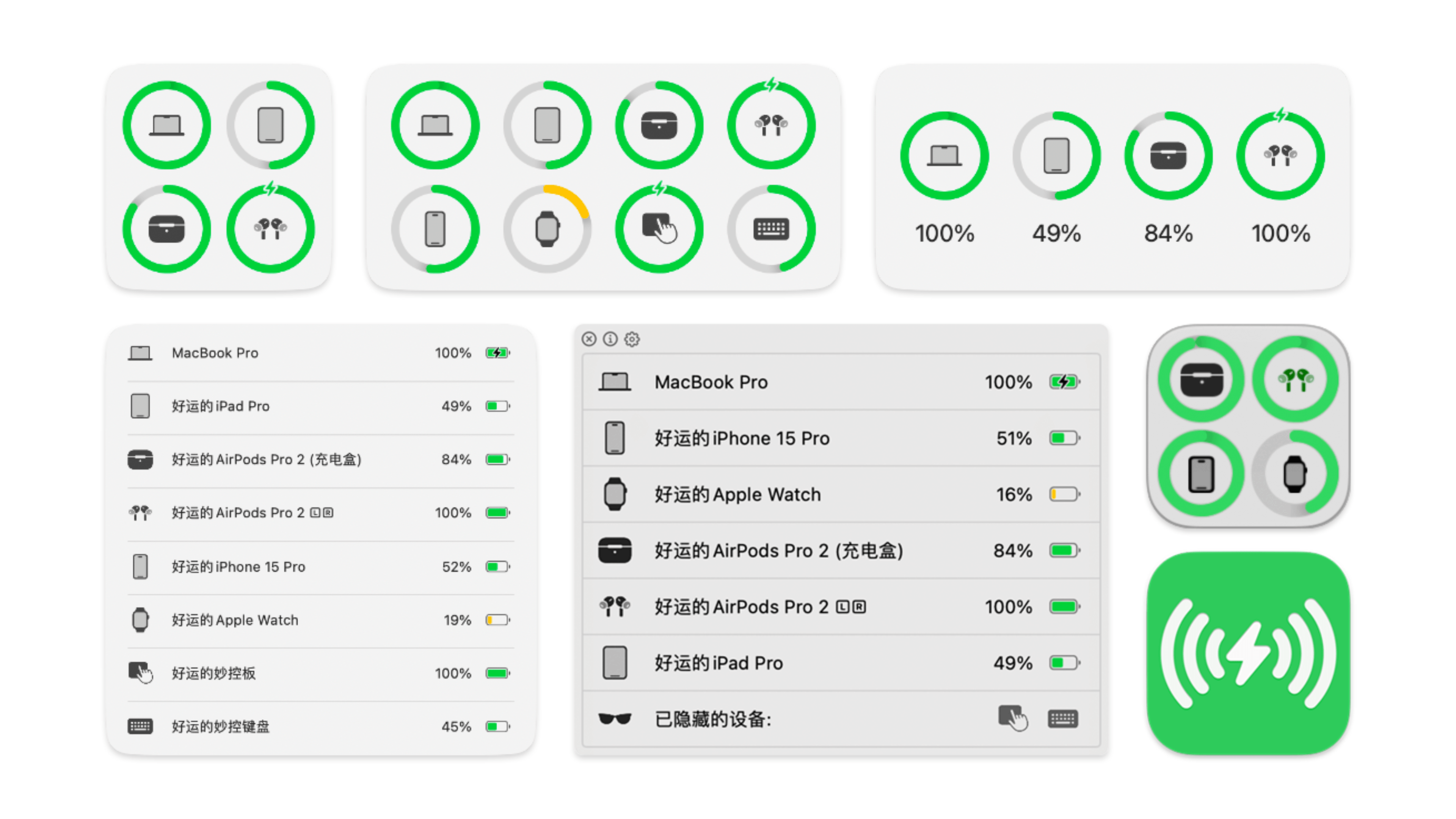Select the Apple Watch 16% row

(x=841, y=494)
